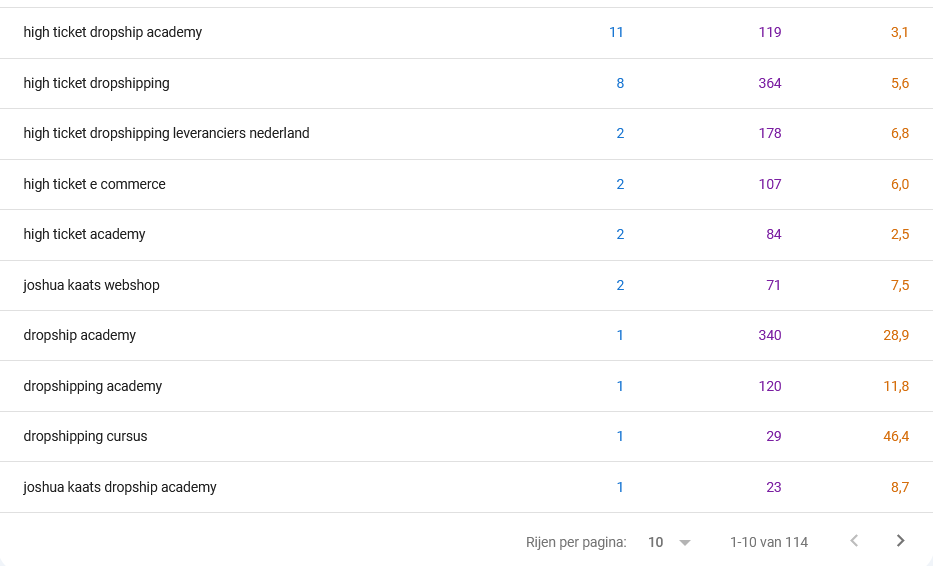Screen dimensions: 933x566
Task: Select the 'high ticket e commerce' query
Action: click(95, 185)
